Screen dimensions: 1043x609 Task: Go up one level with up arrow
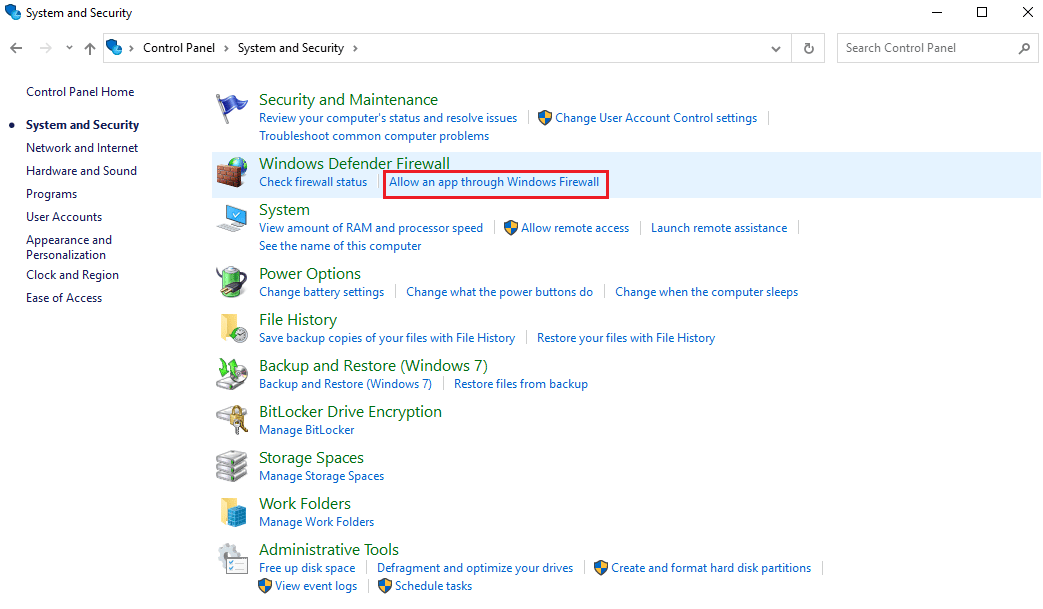90,48
